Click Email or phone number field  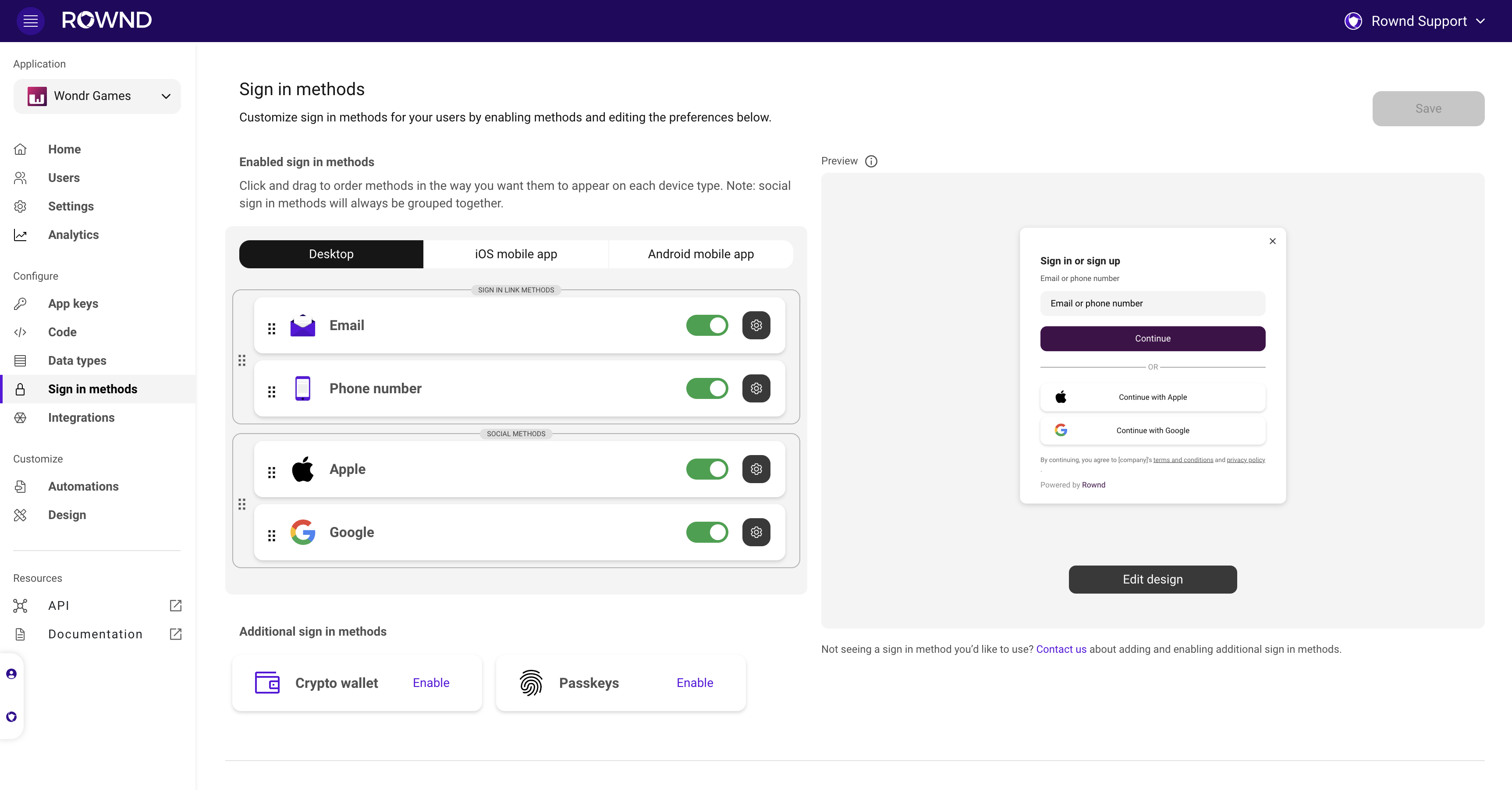click(x=1152, y=304)
